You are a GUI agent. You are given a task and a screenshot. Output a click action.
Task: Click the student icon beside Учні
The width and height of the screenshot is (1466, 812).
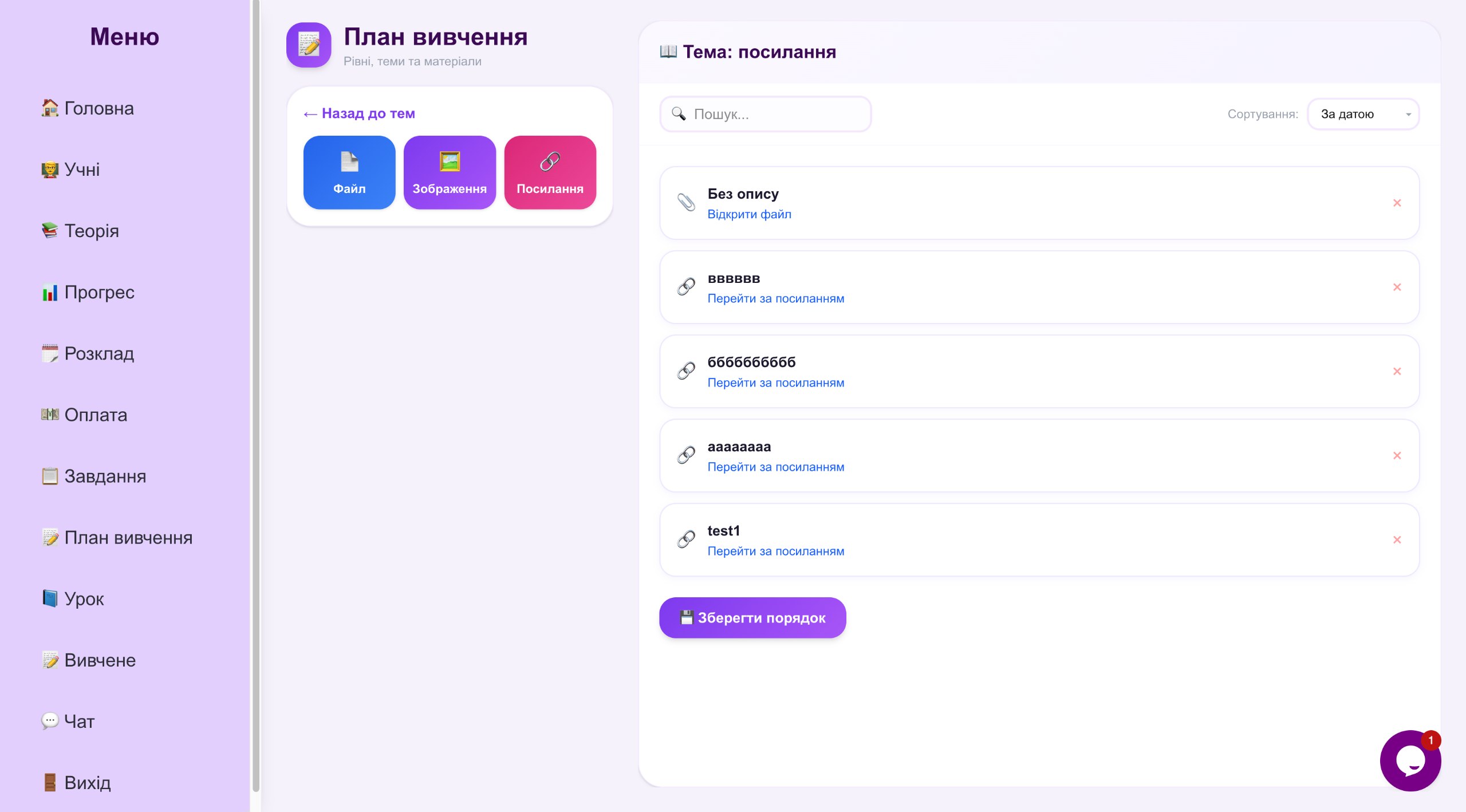[50, 170]
